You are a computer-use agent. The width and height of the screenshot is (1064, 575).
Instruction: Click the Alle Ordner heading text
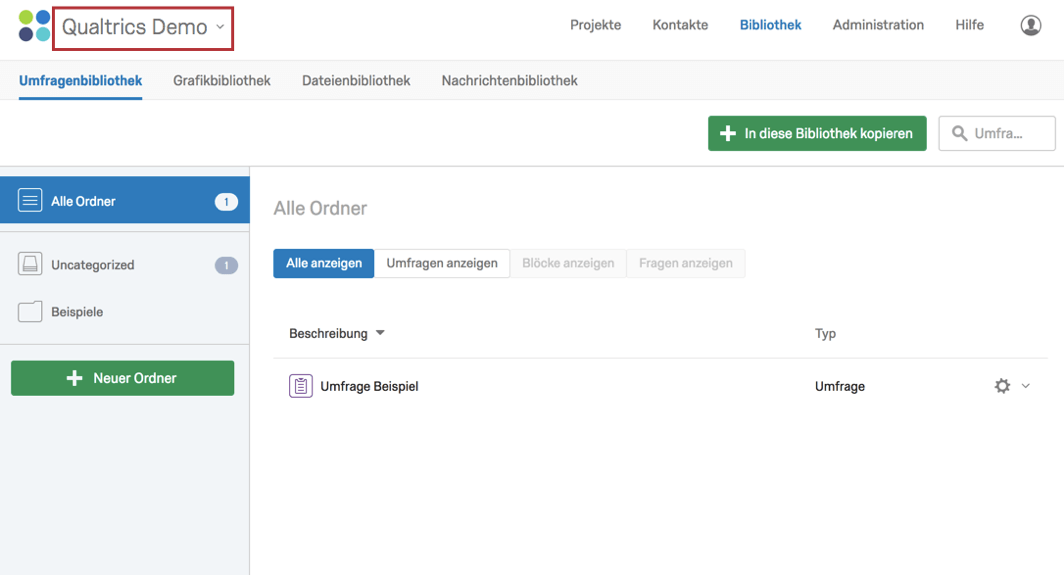click(320, 208)
